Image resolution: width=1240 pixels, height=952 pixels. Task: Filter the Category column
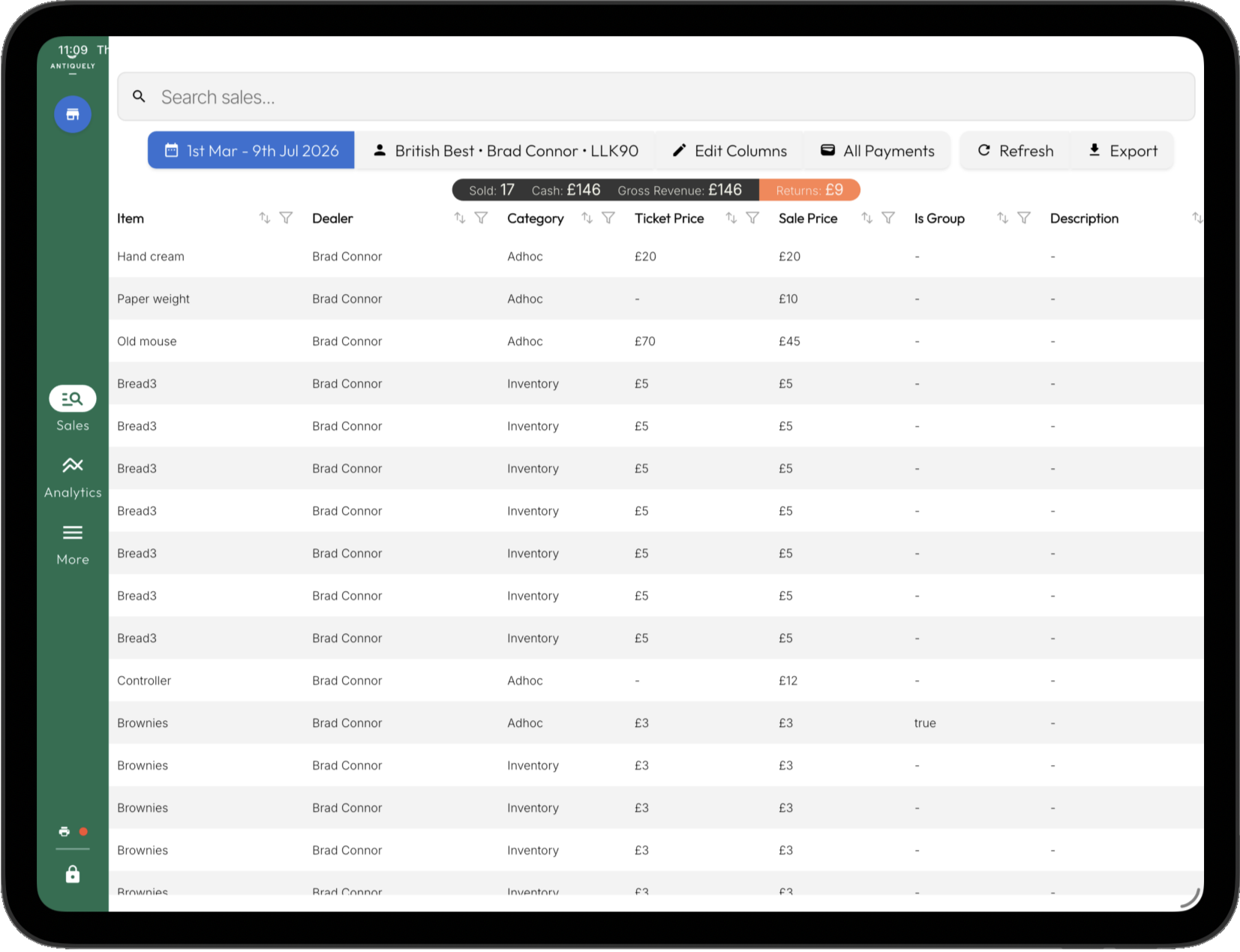pos(608,218)
